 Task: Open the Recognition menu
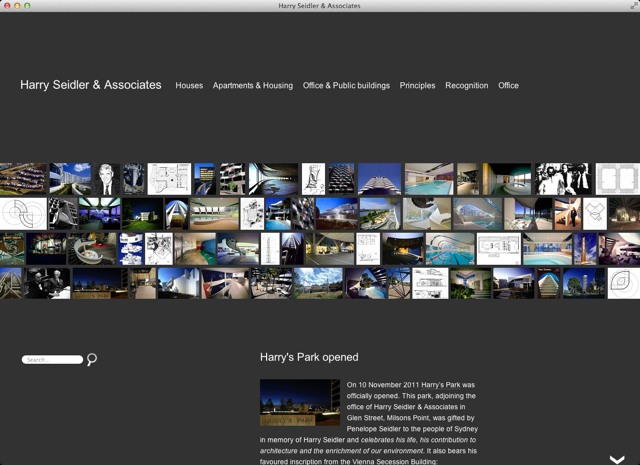[467, 85]
